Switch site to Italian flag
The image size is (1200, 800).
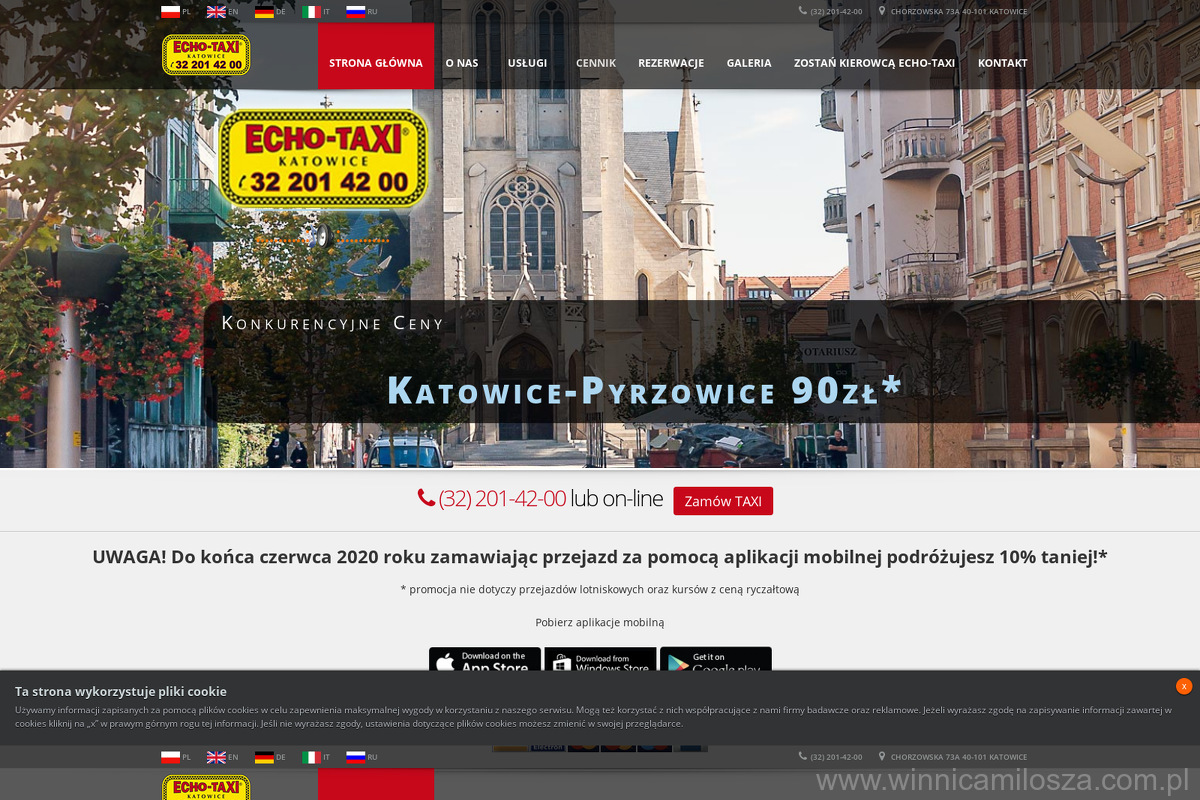point(311,12)
